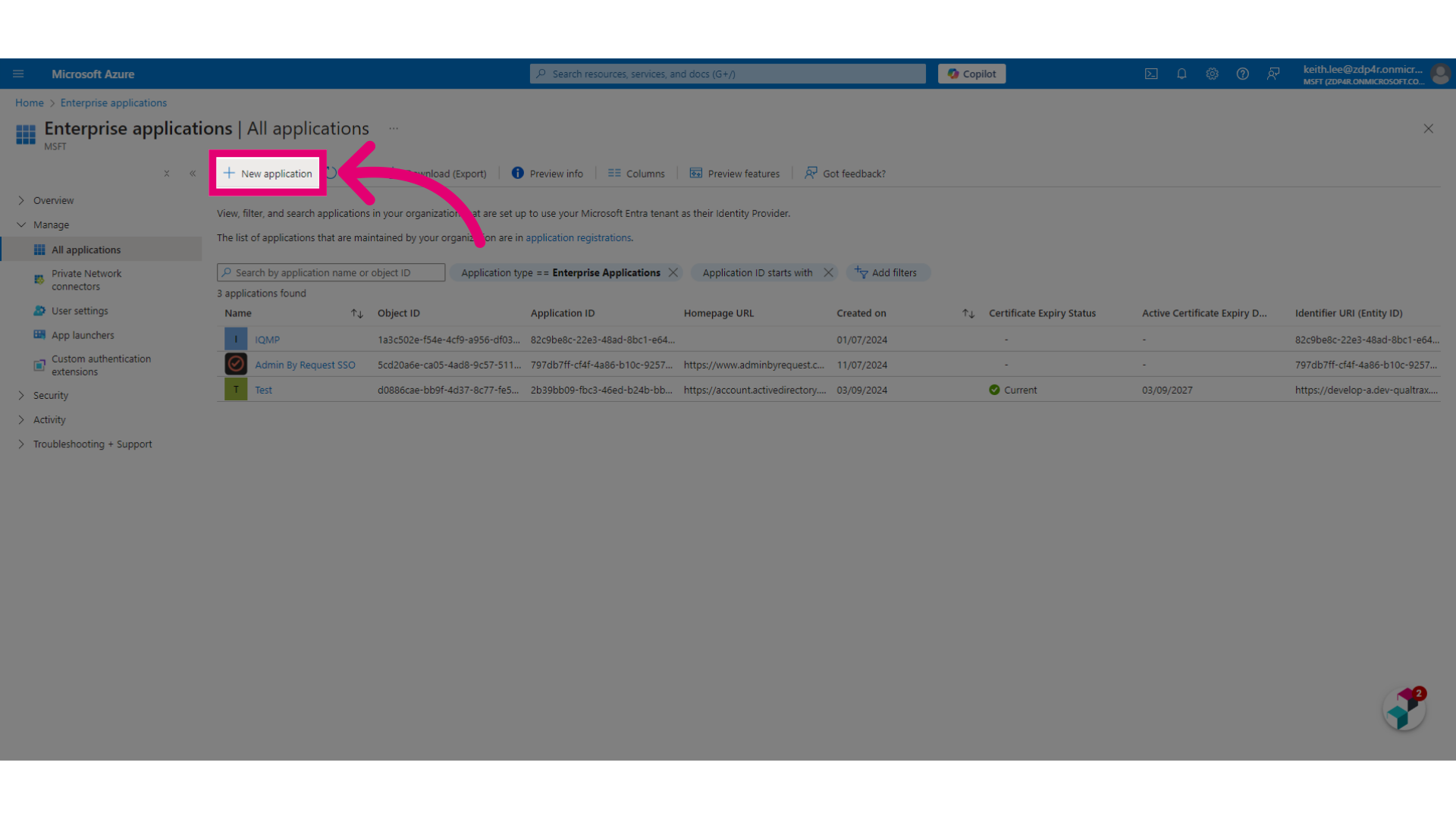Open the feedback icon in header
Image resolution: width=1456 pixels, height=819 pixels.
(x=1273, y=74)
